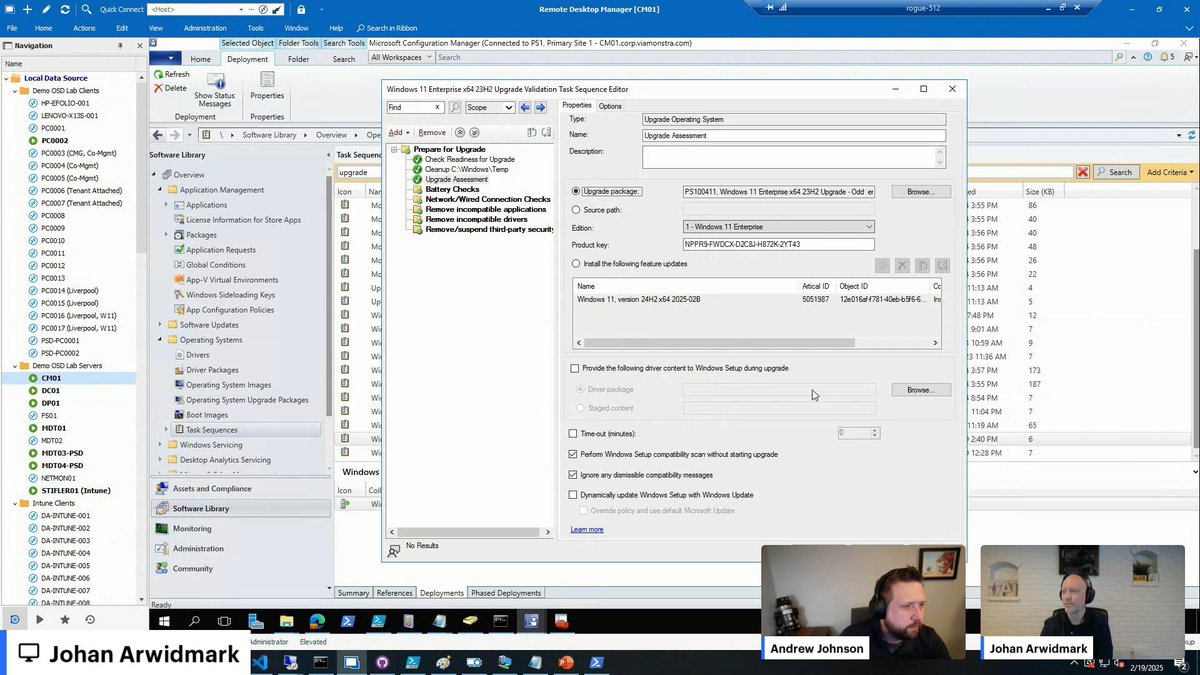
Task: Open File Explorer in remote taskbar
Action: pyautogui.click(x=286, y=621)
